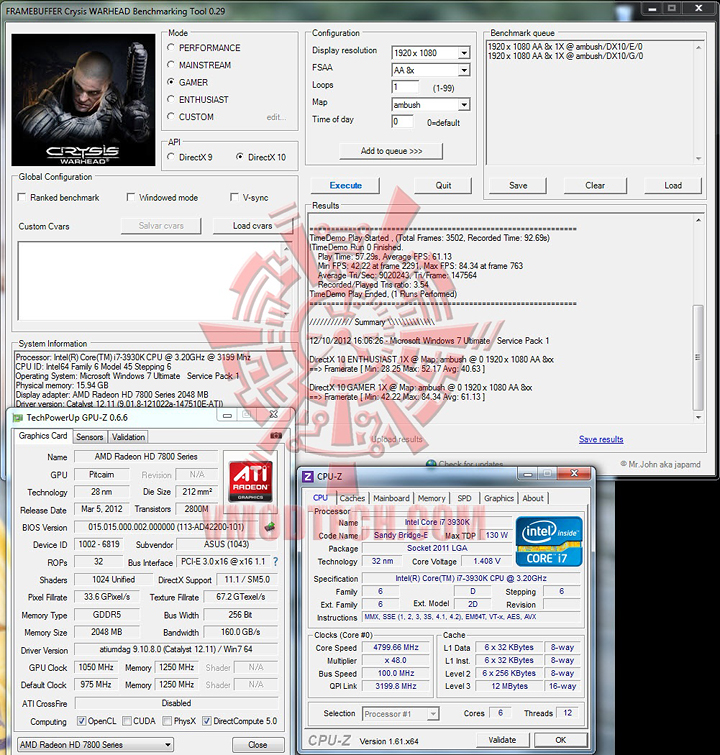
Task: Open the CPU tab in CPU-Z
Action: pos(320,498)
